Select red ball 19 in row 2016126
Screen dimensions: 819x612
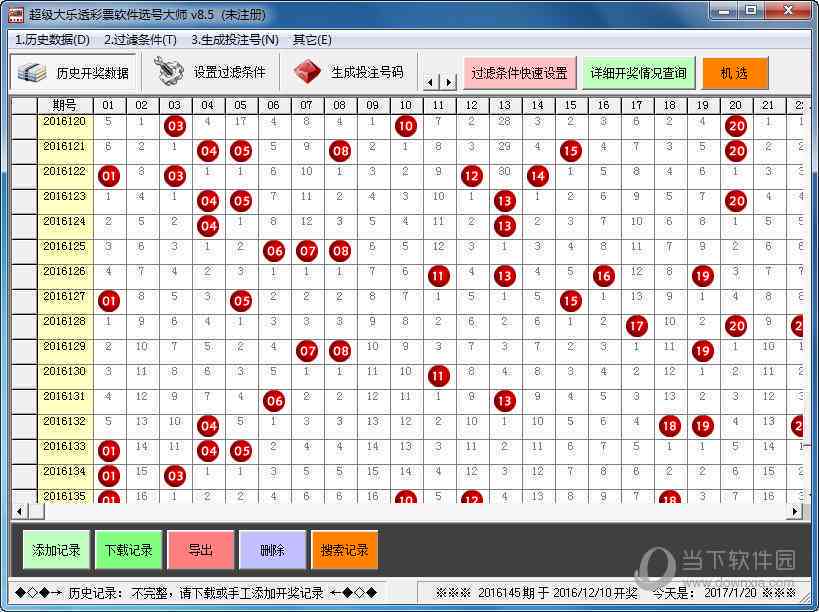(x=703, y=276)
